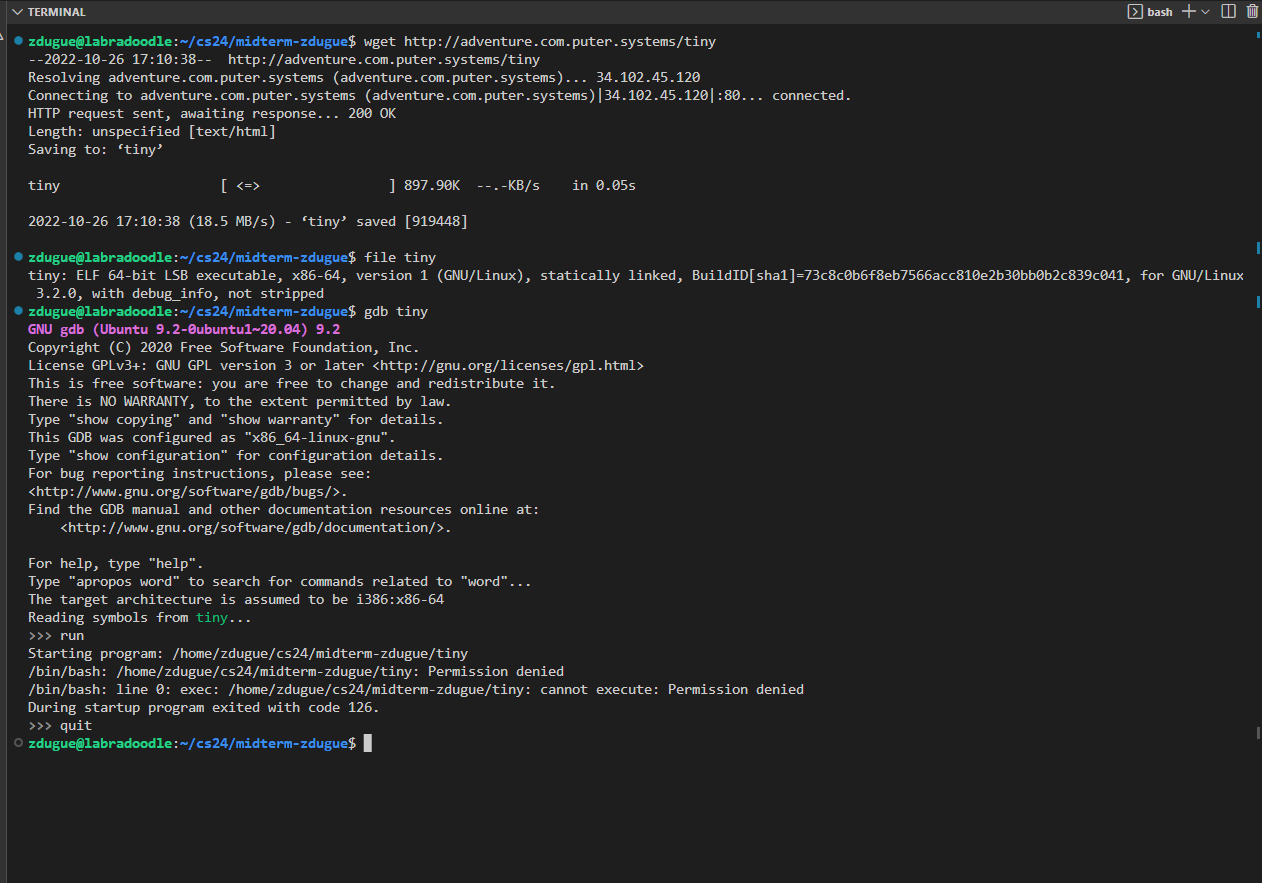Screen dimensions: 1262x883
Task: Open the gdb bugs URL link
Action: click(187, 491)
